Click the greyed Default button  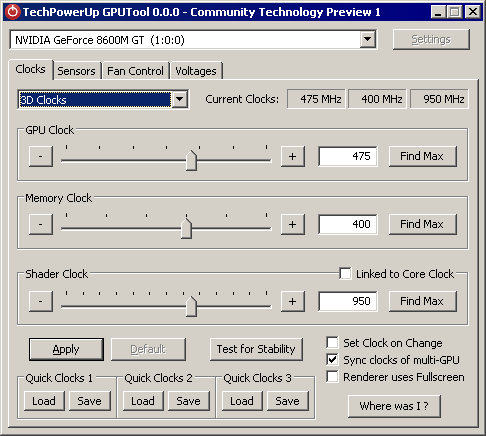[148, 349]
